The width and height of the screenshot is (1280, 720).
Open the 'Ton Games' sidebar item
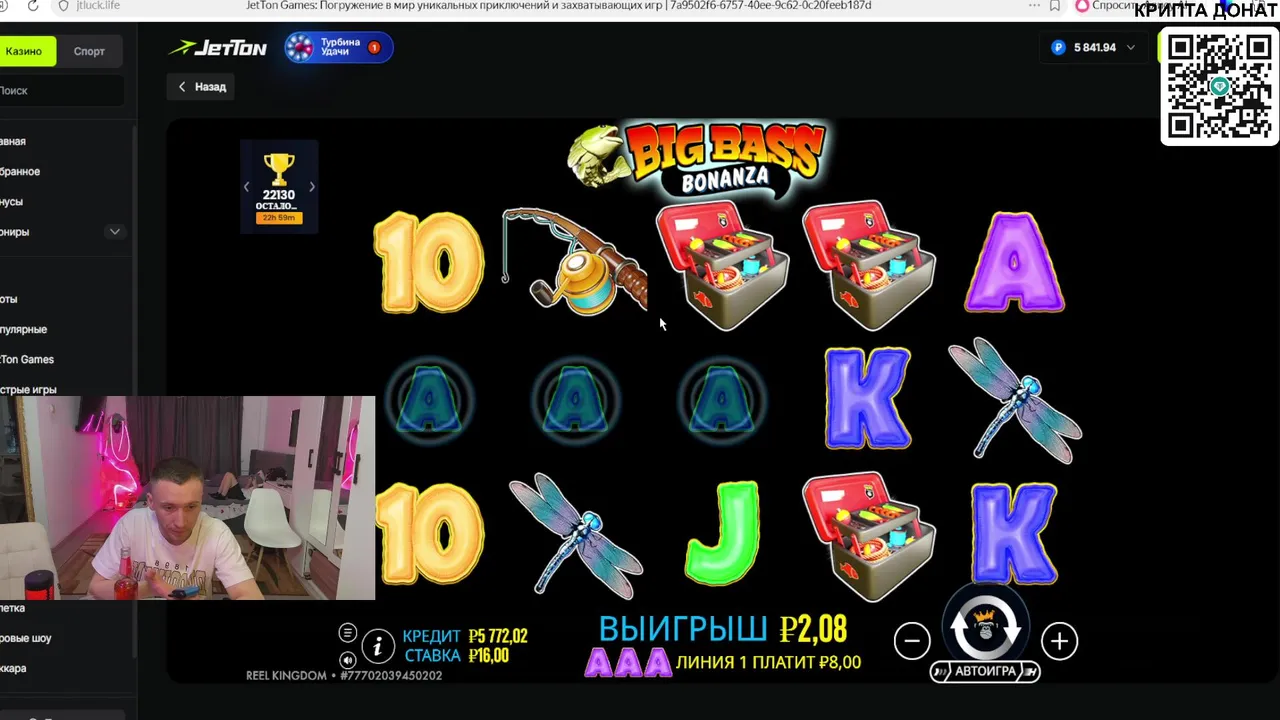coord(27,359)
